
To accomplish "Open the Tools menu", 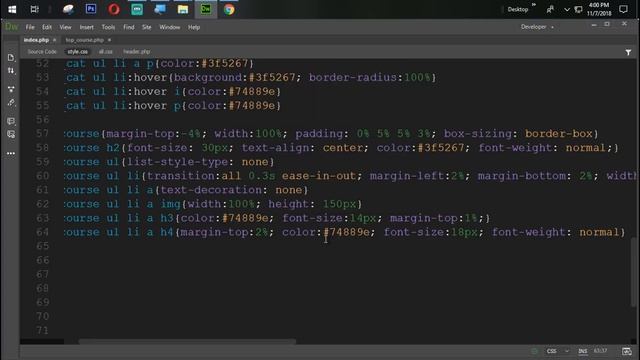I will click(108, 27).
